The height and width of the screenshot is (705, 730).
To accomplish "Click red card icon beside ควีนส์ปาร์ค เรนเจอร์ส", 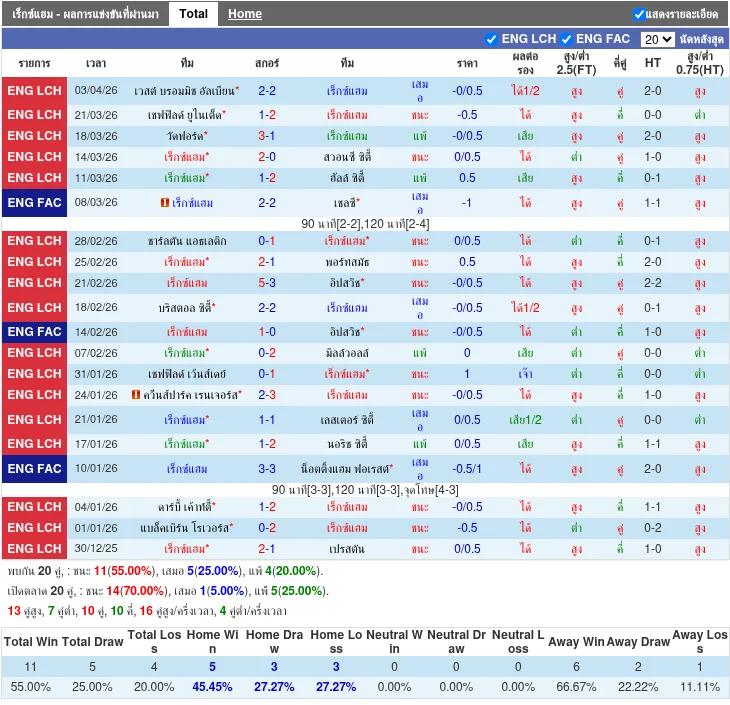I will [x=136, y=395].
